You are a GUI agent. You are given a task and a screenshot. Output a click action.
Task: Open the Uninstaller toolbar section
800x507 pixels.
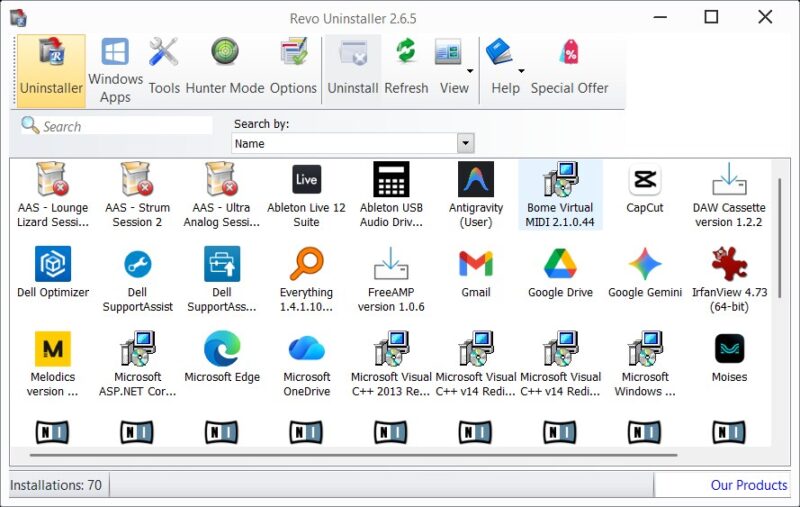51,71
